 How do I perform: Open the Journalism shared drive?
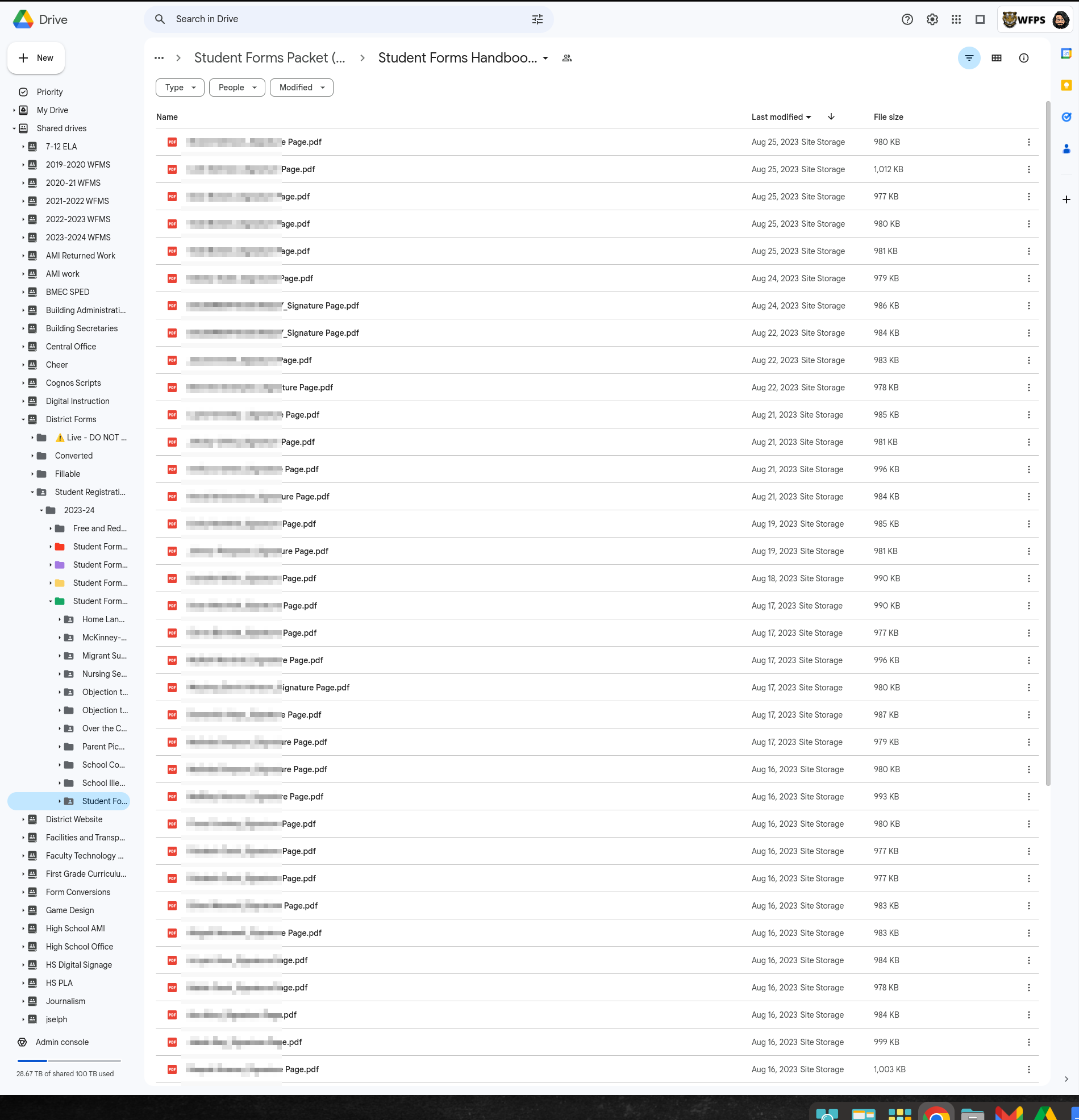65,1001
